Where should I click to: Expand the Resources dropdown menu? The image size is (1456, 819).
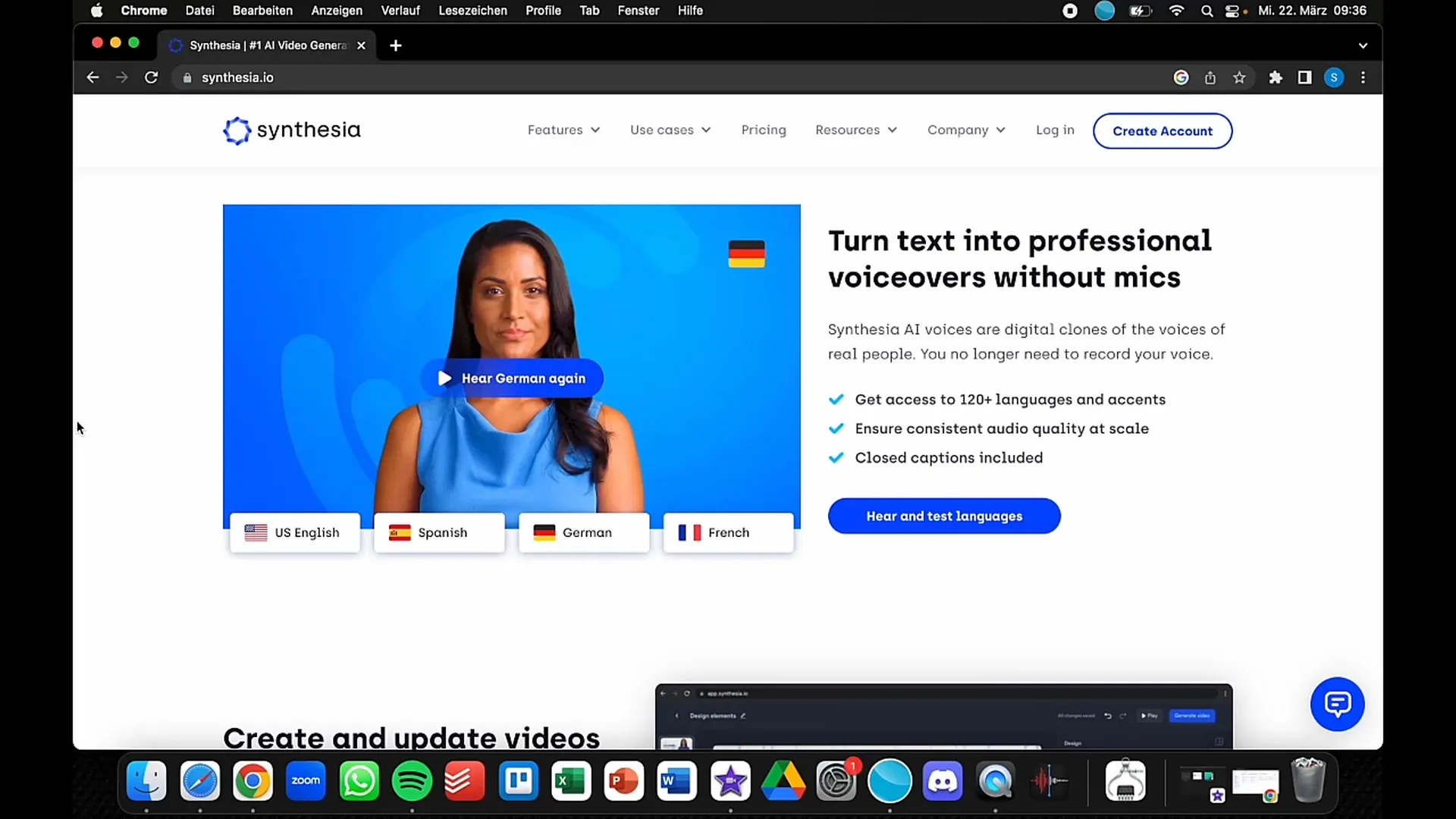tap(856, 130)
